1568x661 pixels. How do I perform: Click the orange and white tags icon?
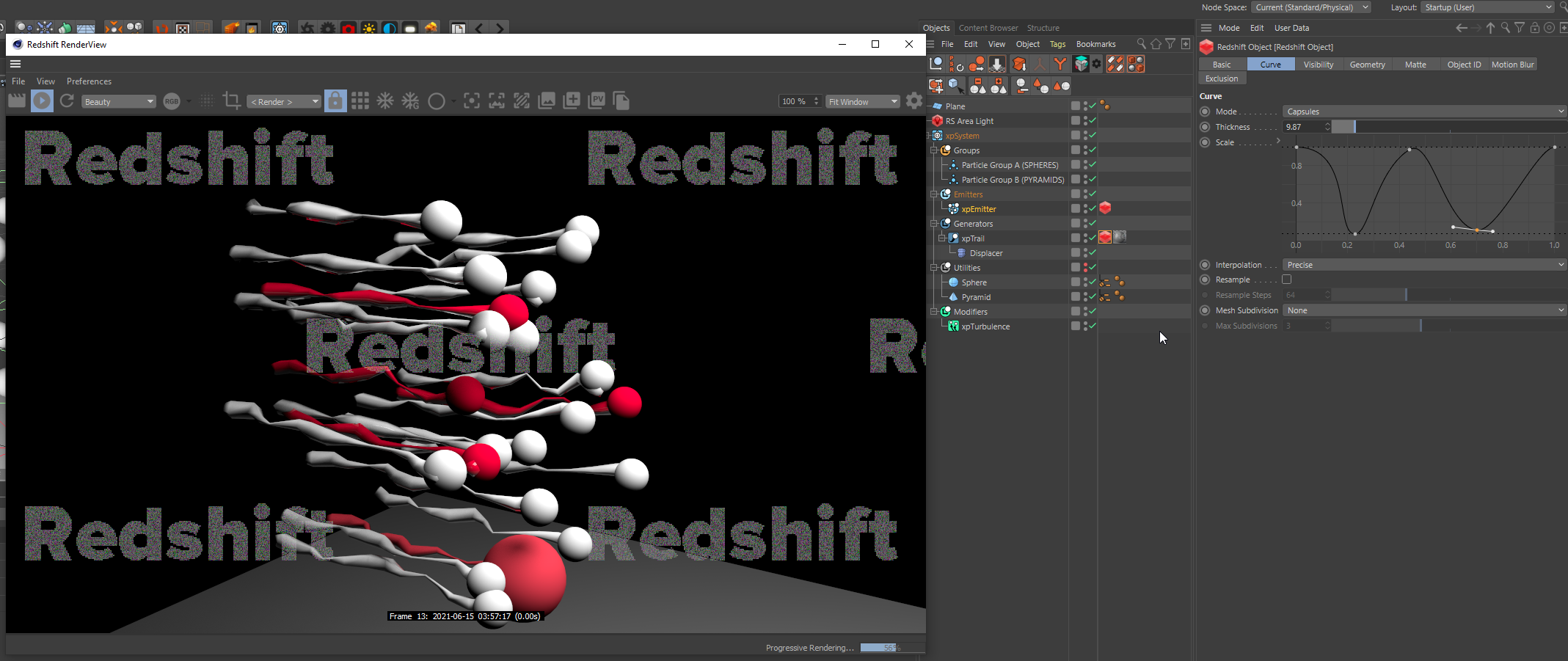pos(1115,65)
